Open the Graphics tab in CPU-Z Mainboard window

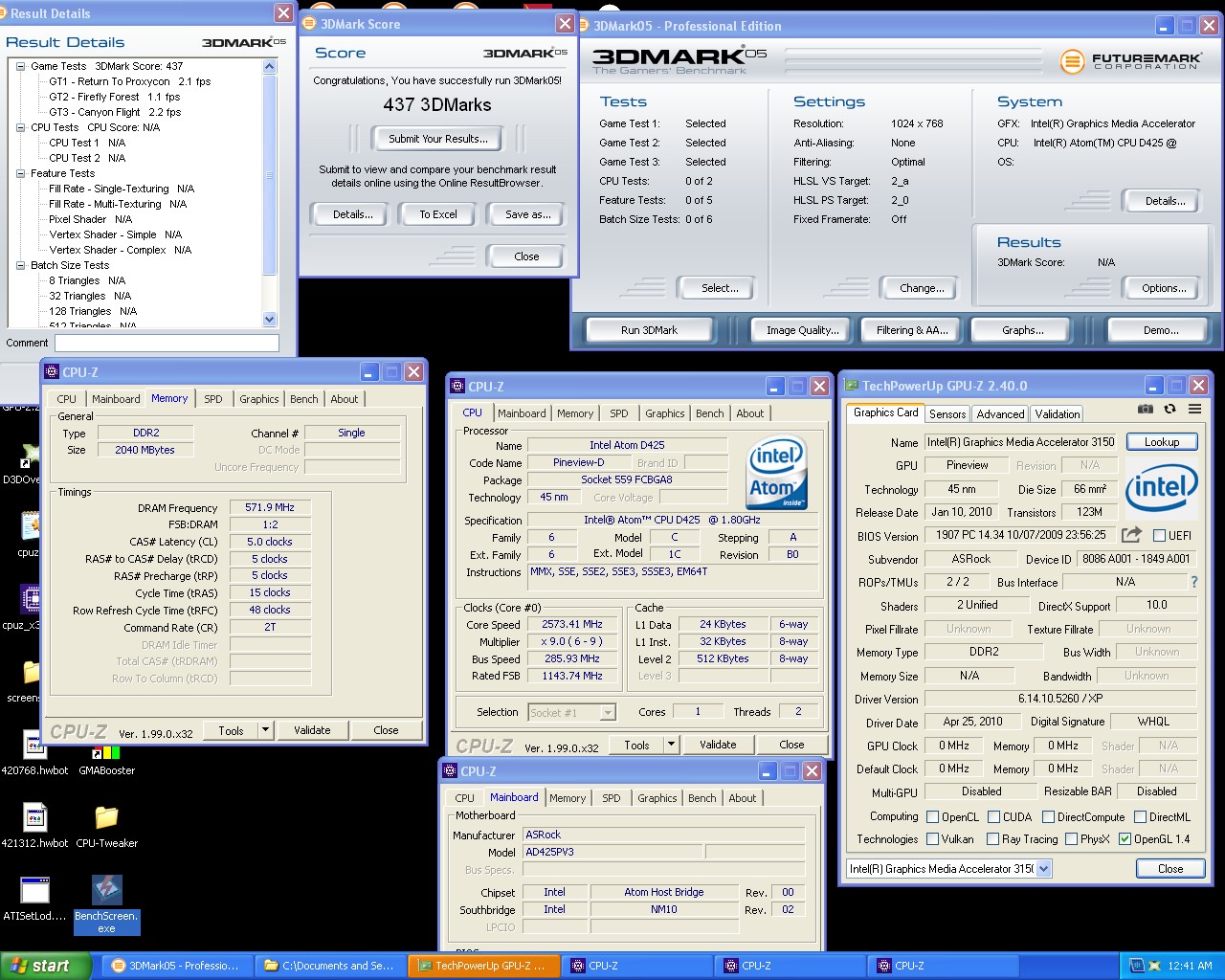click(x=657, y=798)
